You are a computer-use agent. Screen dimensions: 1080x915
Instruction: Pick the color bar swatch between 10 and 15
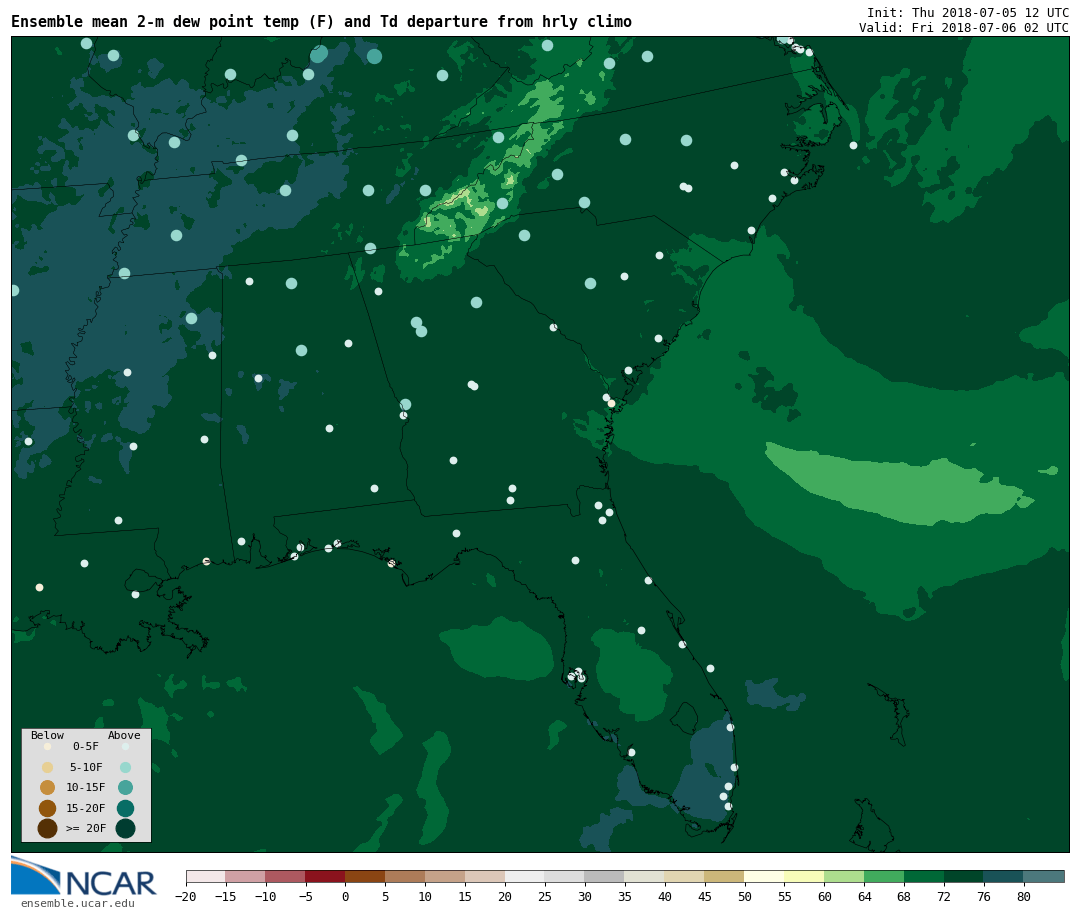(x=445, y=876)
